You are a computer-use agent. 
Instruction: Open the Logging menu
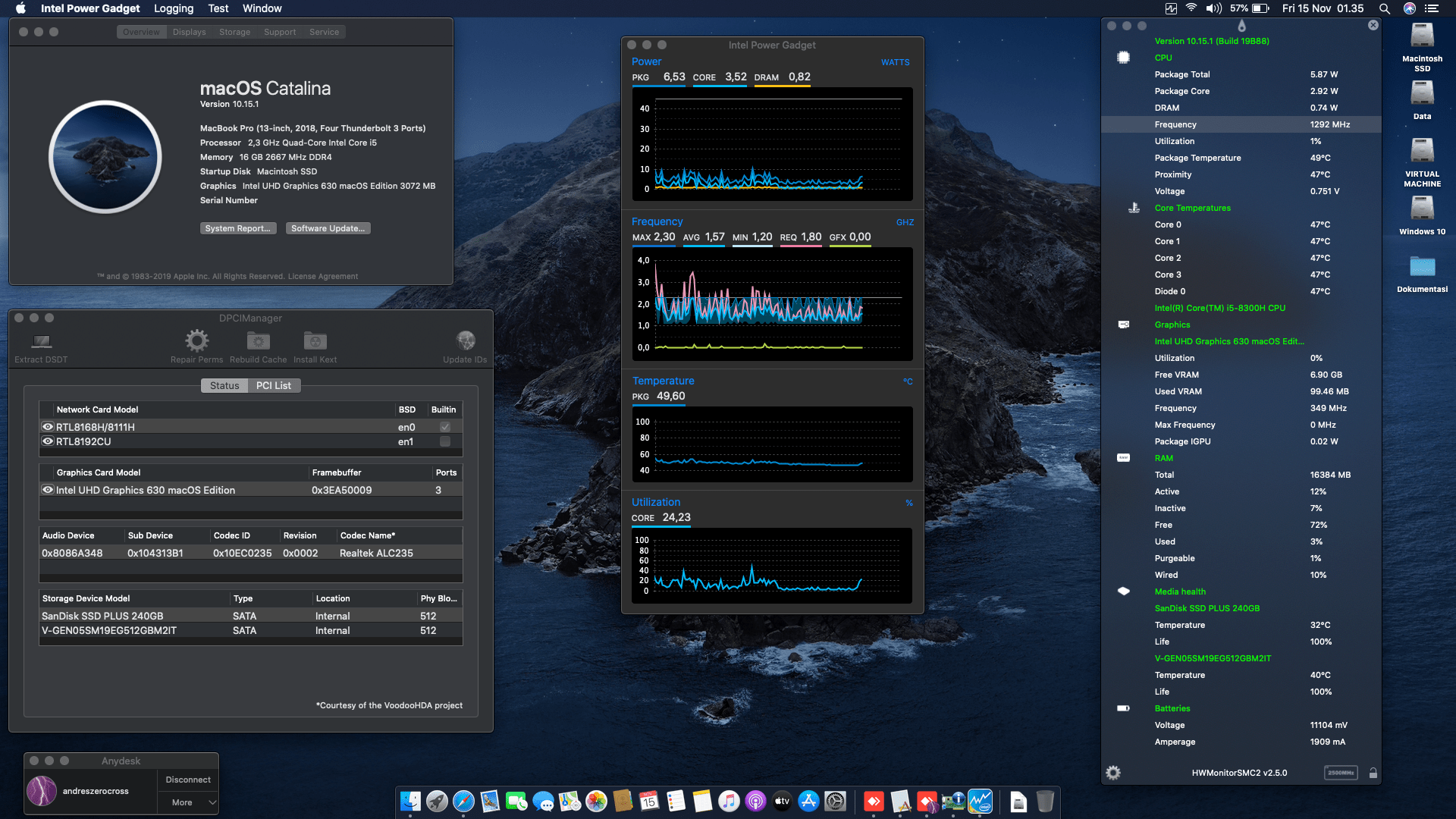pos(174,8)
